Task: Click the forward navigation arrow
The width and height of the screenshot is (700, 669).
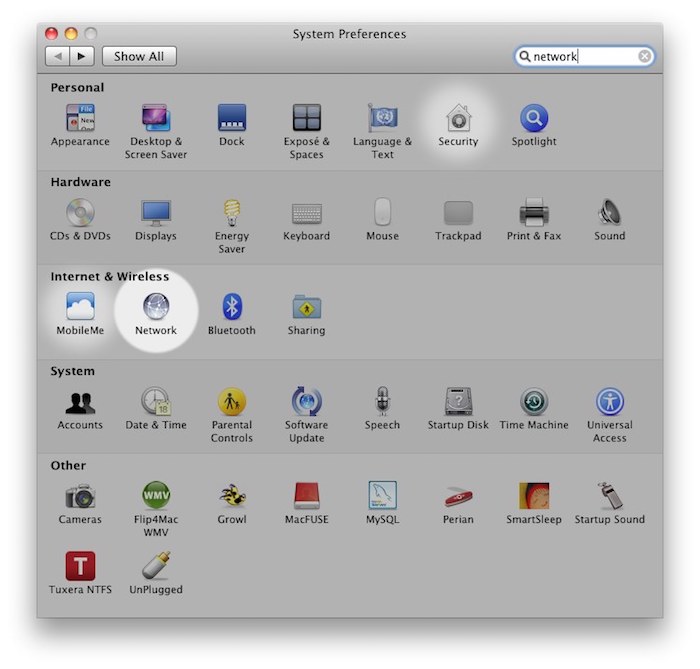Action: click(82, 57)
